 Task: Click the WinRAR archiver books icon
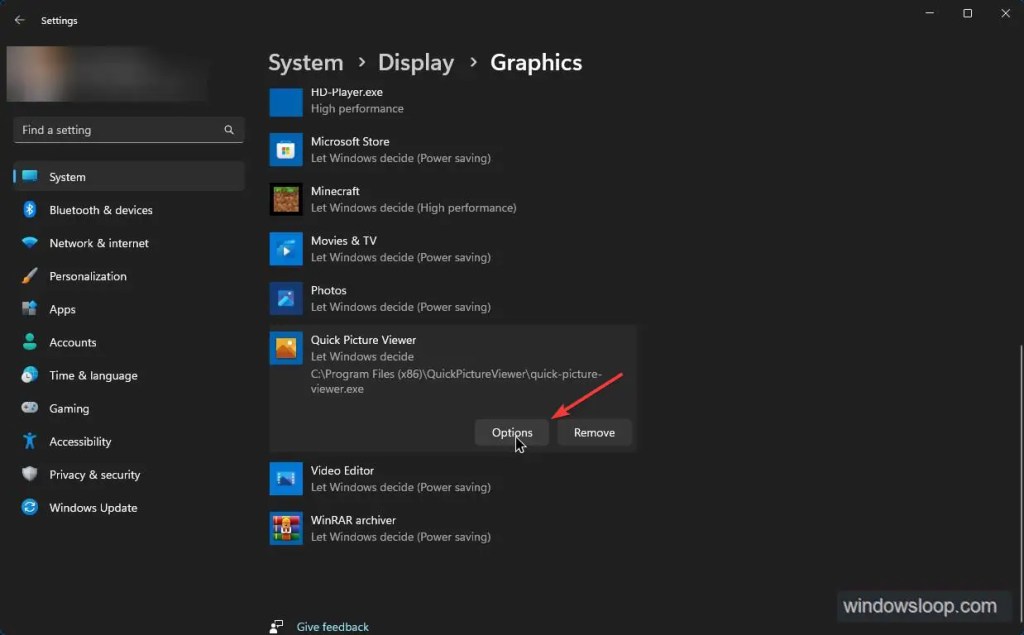pos(286,529)
